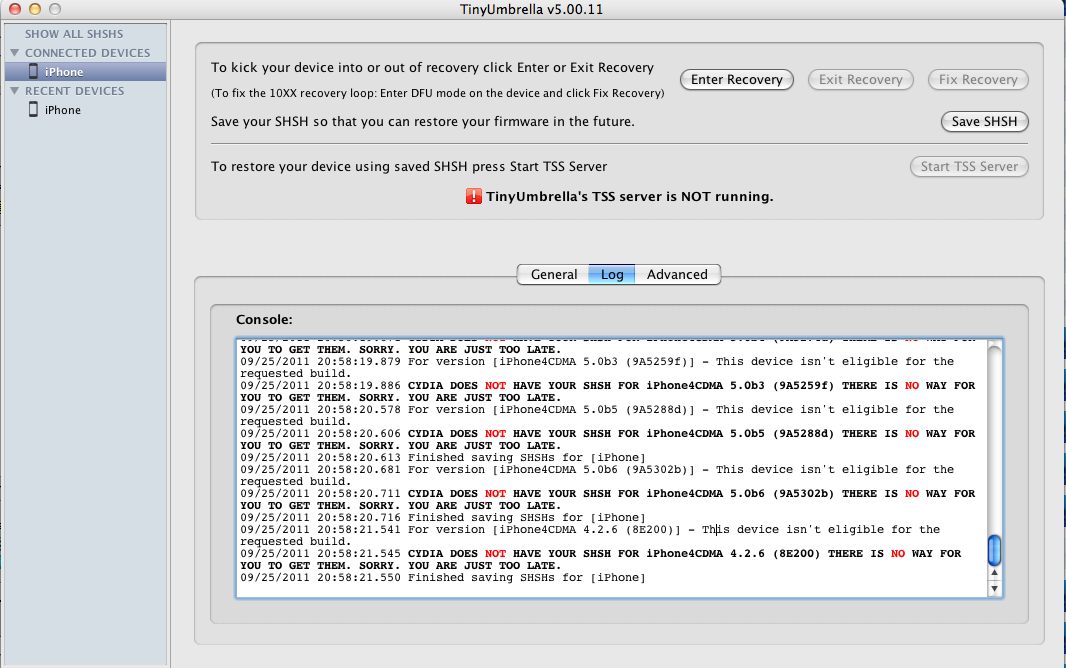Select Show All SHSHs in sidebar
Screen dimensions: 1066x668
(74, 34)
